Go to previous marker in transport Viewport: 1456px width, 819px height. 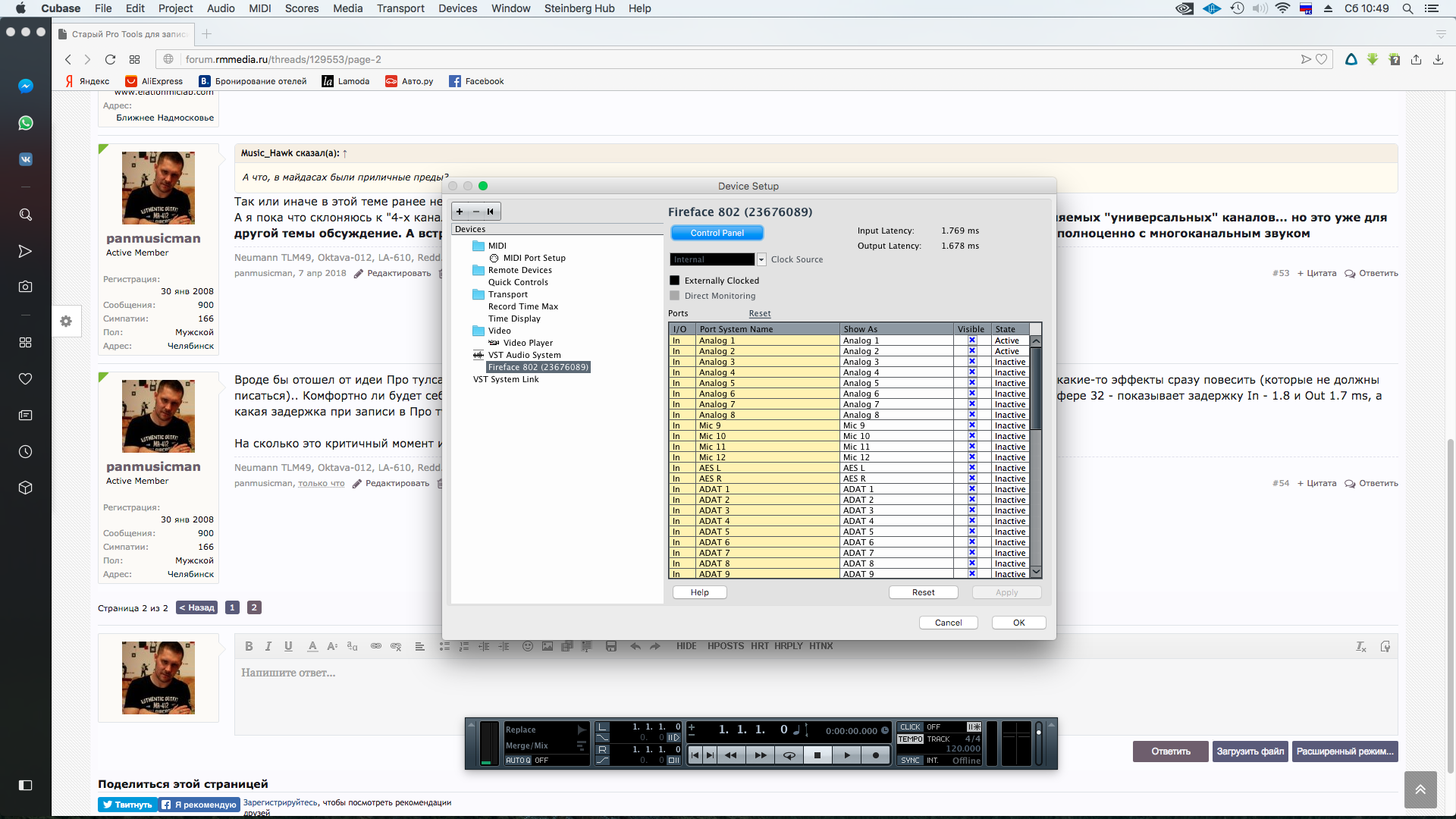pyautogui.click(x=695, y=755)
